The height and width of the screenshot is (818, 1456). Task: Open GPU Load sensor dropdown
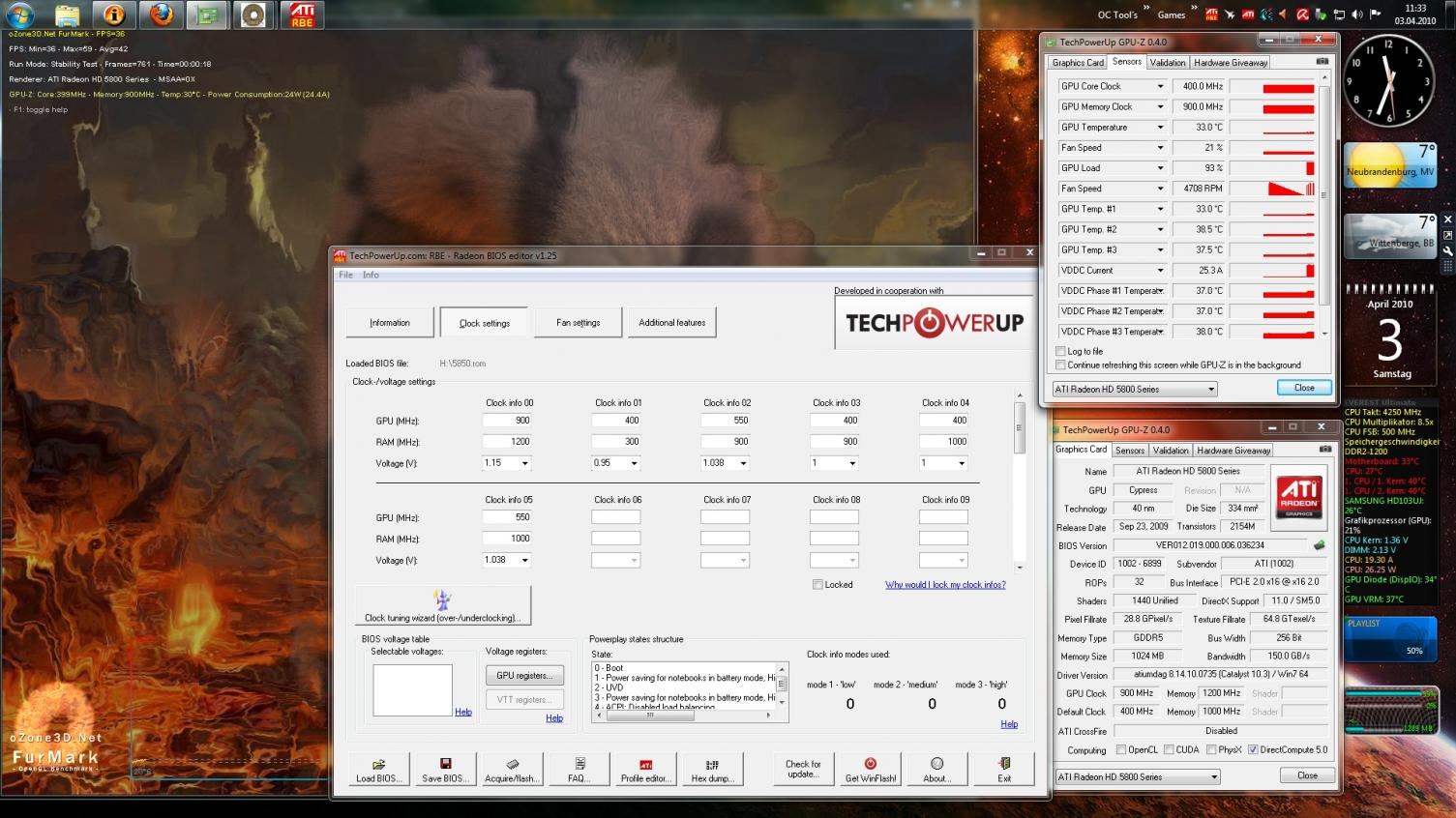coord(1160,167)
